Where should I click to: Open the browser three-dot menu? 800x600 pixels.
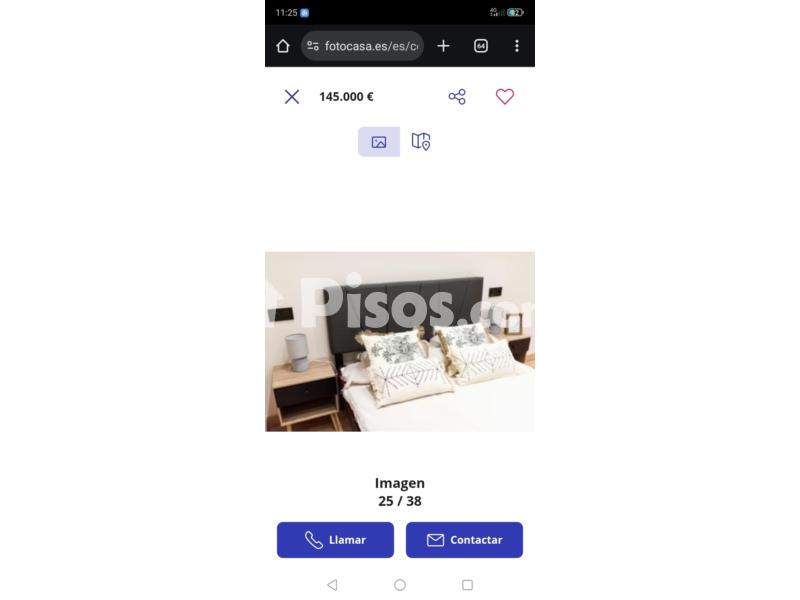pos(517,46)
